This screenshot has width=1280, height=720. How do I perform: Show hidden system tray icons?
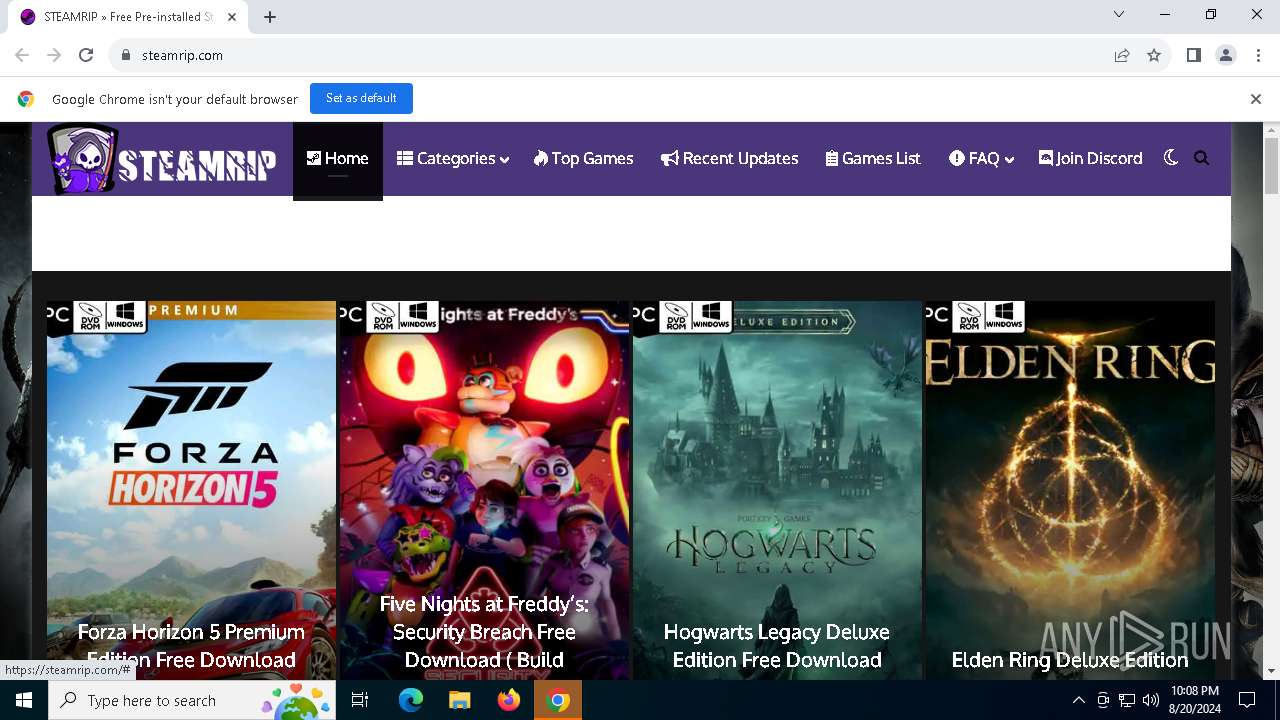[1078, 700]
